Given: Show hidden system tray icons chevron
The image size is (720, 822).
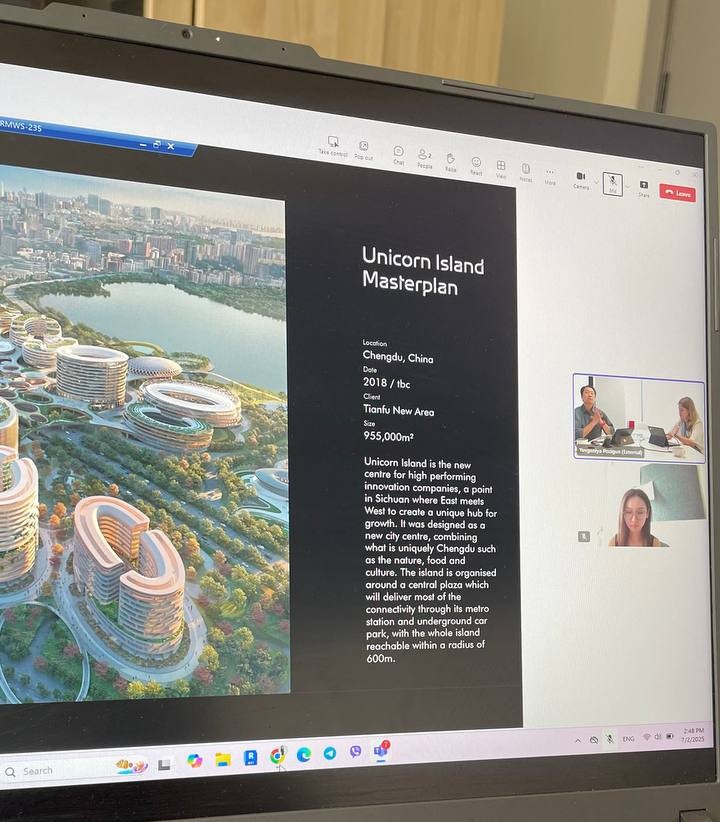Looking at the screenshot, I should point(577,740).
